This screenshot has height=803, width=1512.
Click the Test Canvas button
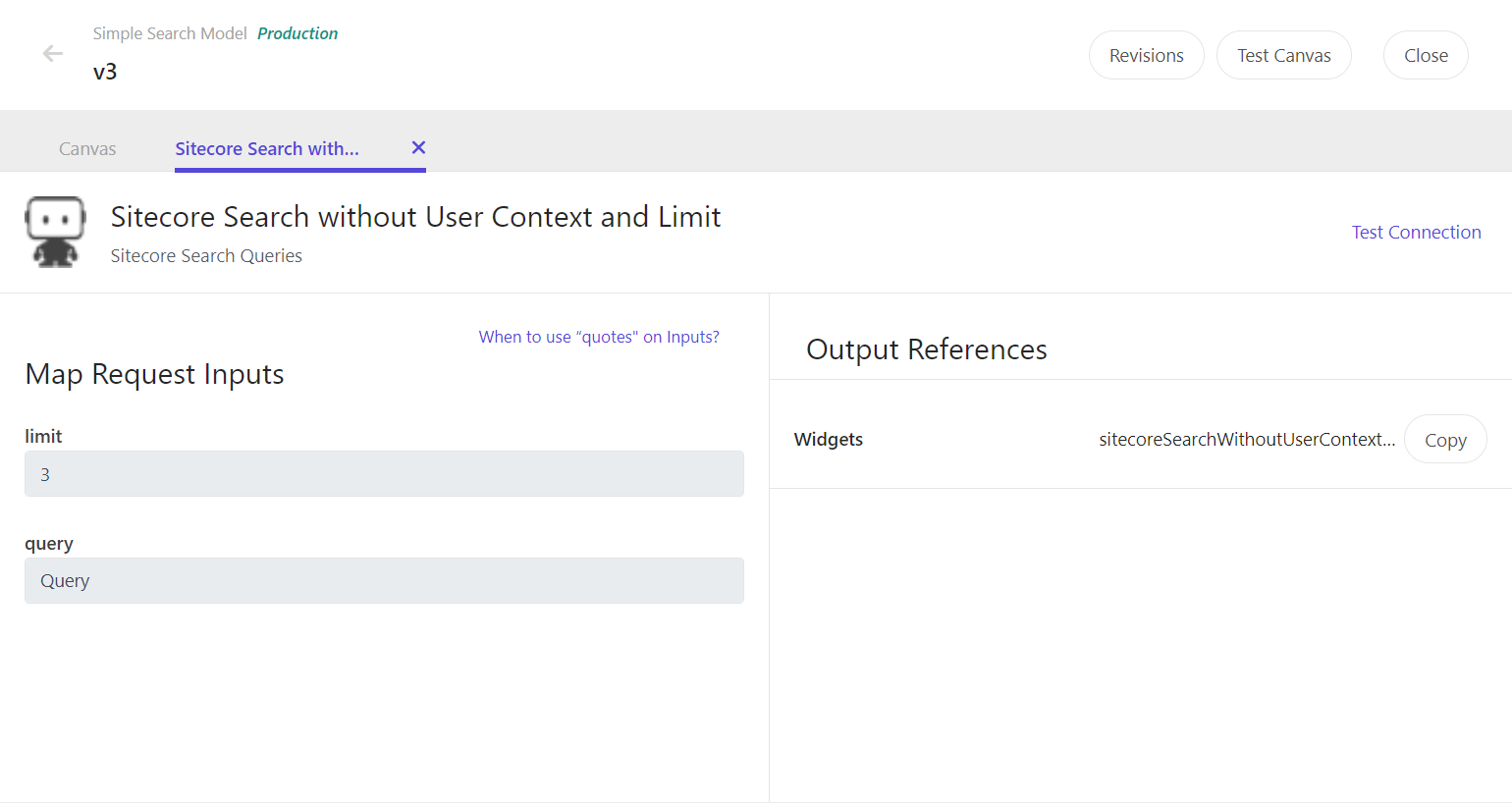[x=1283, y=55]
